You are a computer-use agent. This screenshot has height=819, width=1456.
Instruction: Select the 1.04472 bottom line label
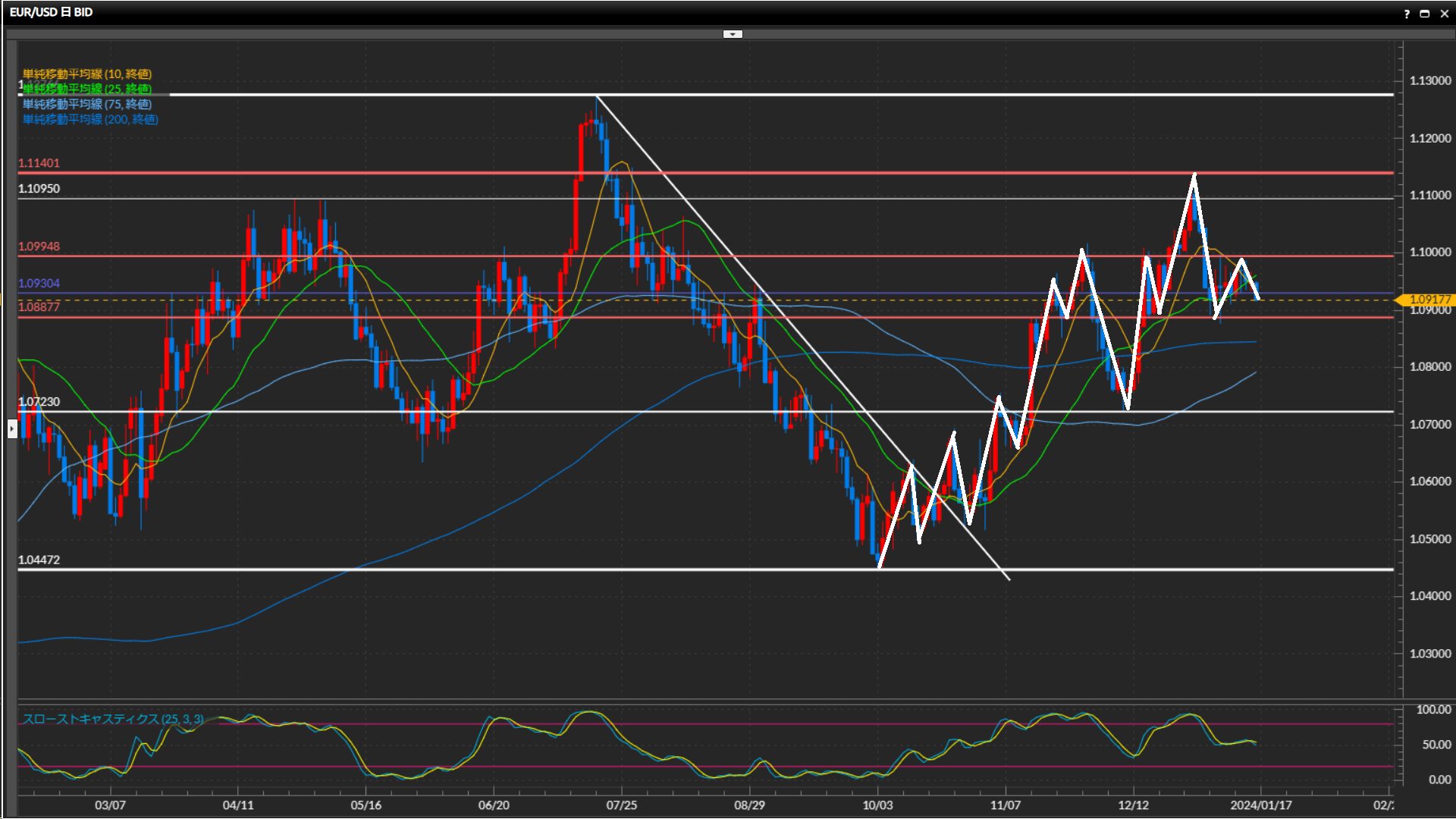39,560
